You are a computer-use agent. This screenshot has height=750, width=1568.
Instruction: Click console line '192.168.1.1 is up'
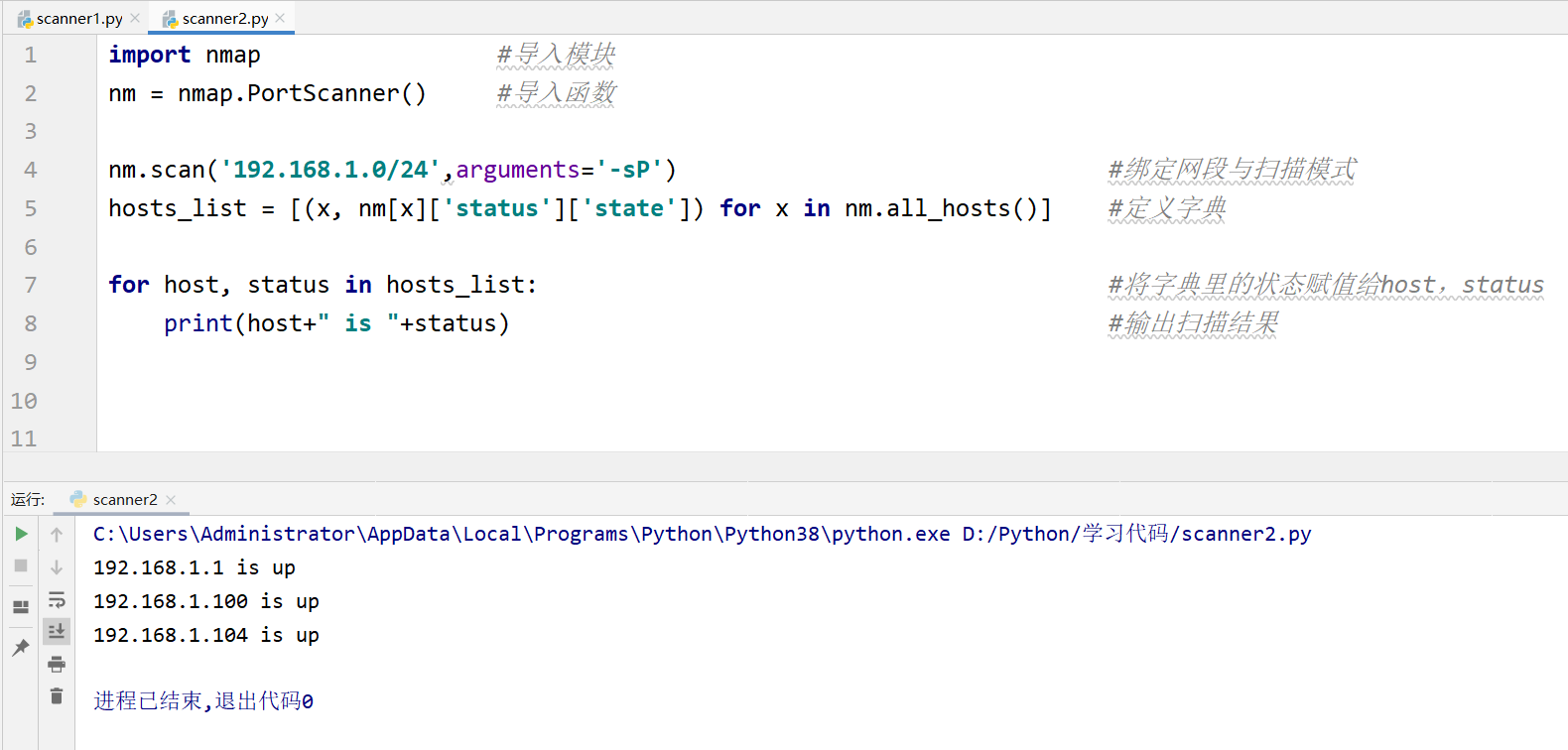pyautogui.click(x=195, y=567)
